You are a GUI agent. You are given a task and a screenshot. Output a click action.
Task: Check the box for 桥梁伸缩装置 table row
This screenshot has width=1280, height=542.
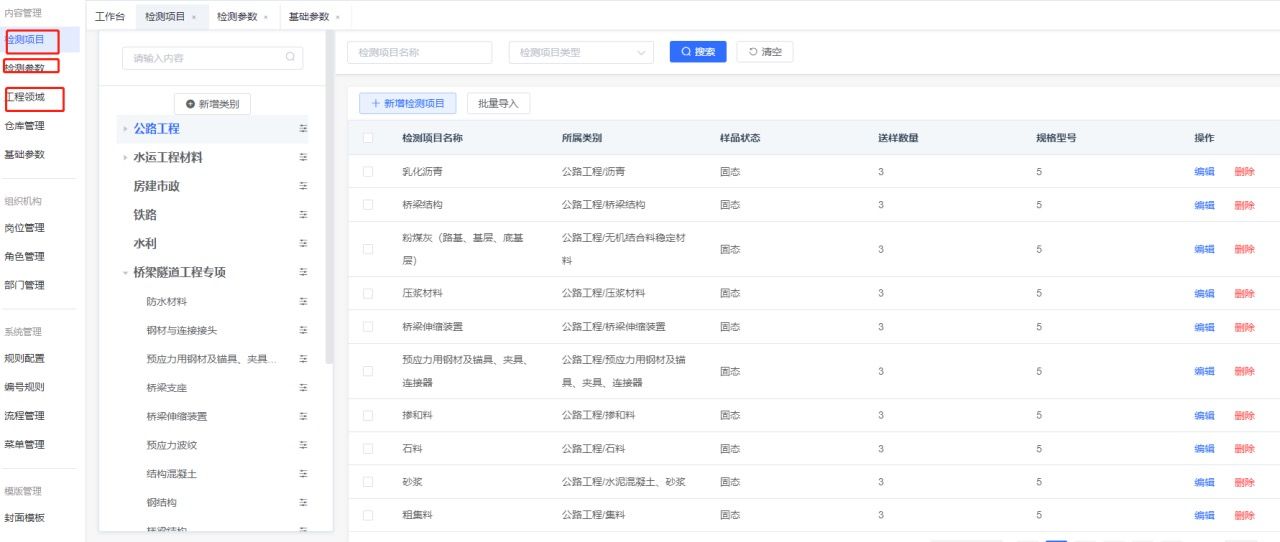368,327
